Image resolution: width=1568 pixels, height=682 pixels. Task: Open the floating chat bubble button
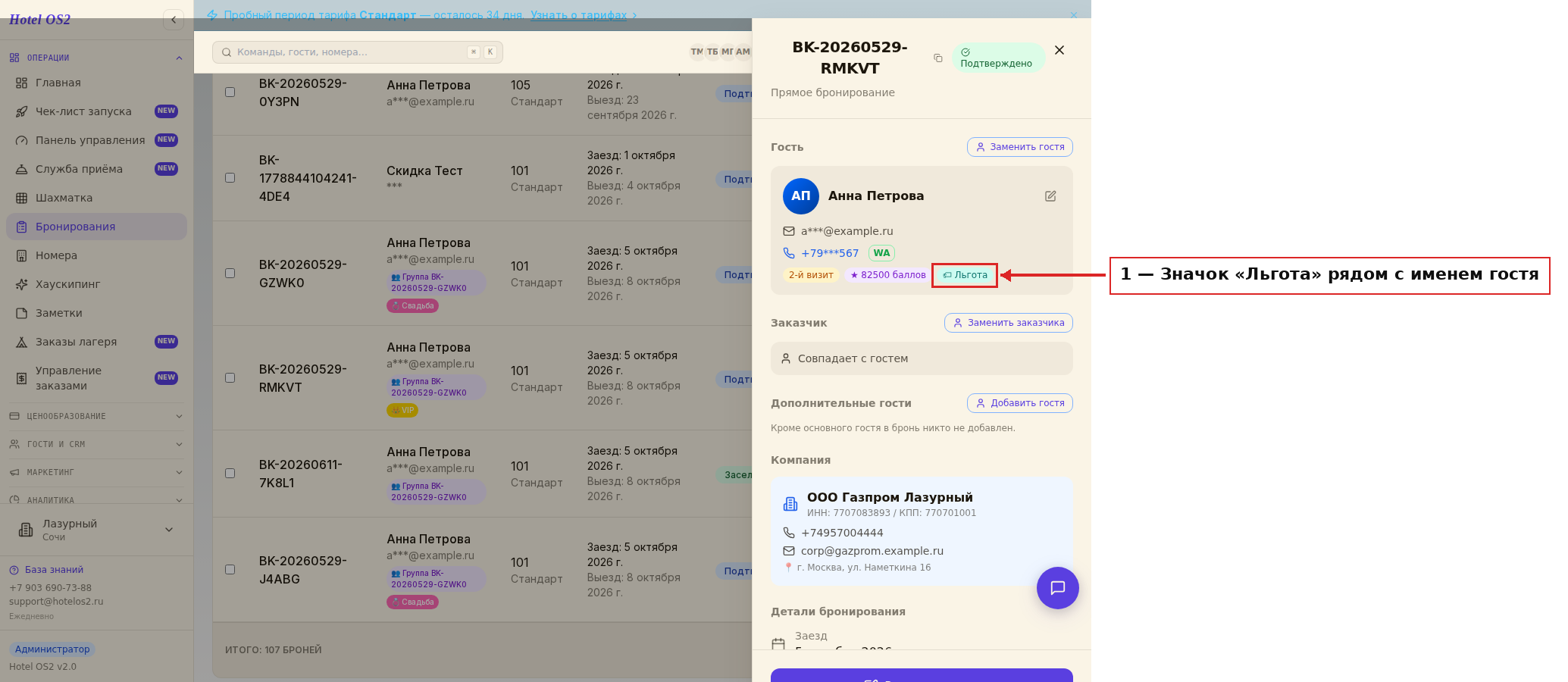1058,588
